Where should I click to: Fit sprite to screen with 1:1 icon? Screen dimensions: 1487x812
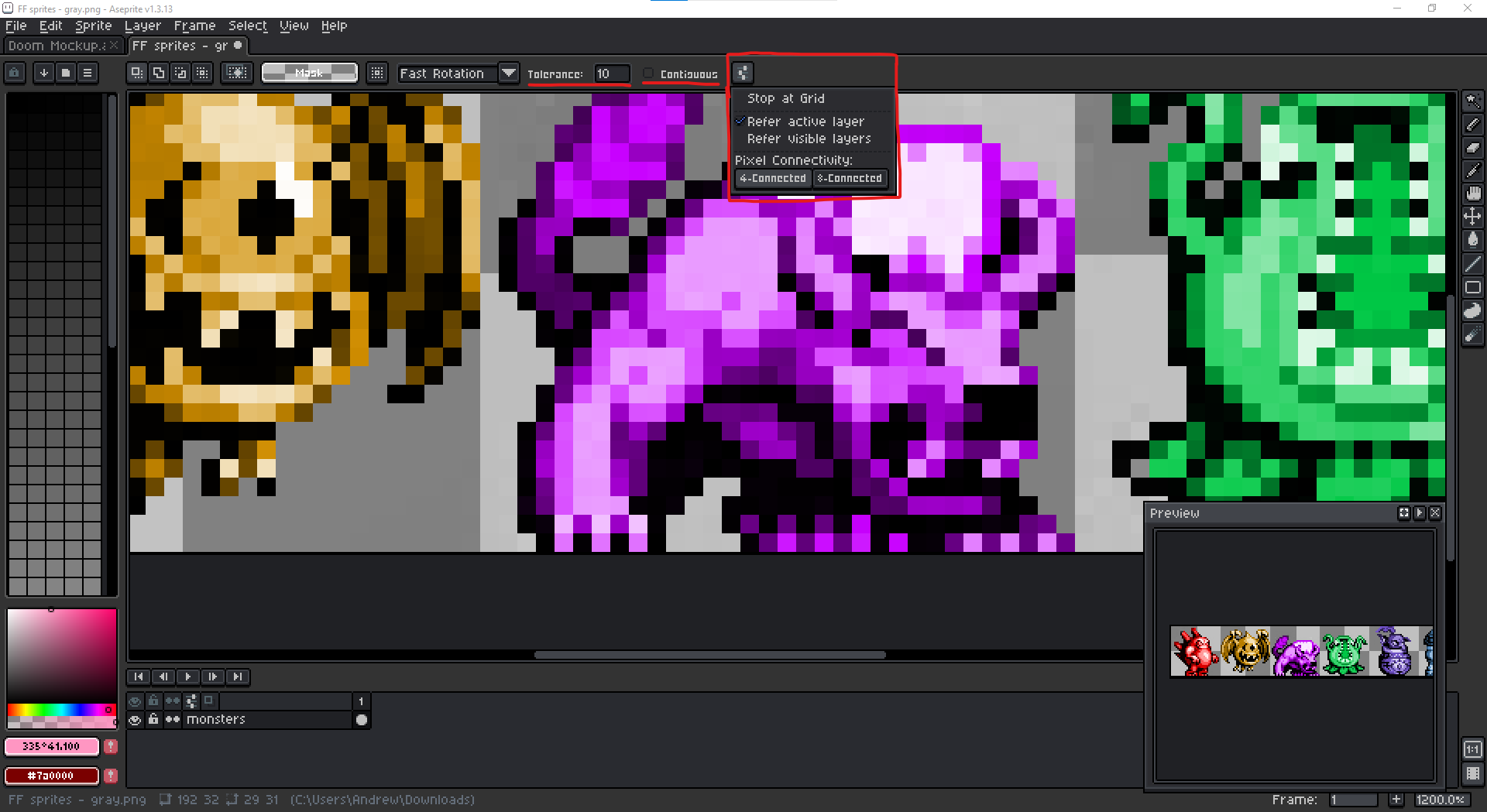tap(1473, 749)
